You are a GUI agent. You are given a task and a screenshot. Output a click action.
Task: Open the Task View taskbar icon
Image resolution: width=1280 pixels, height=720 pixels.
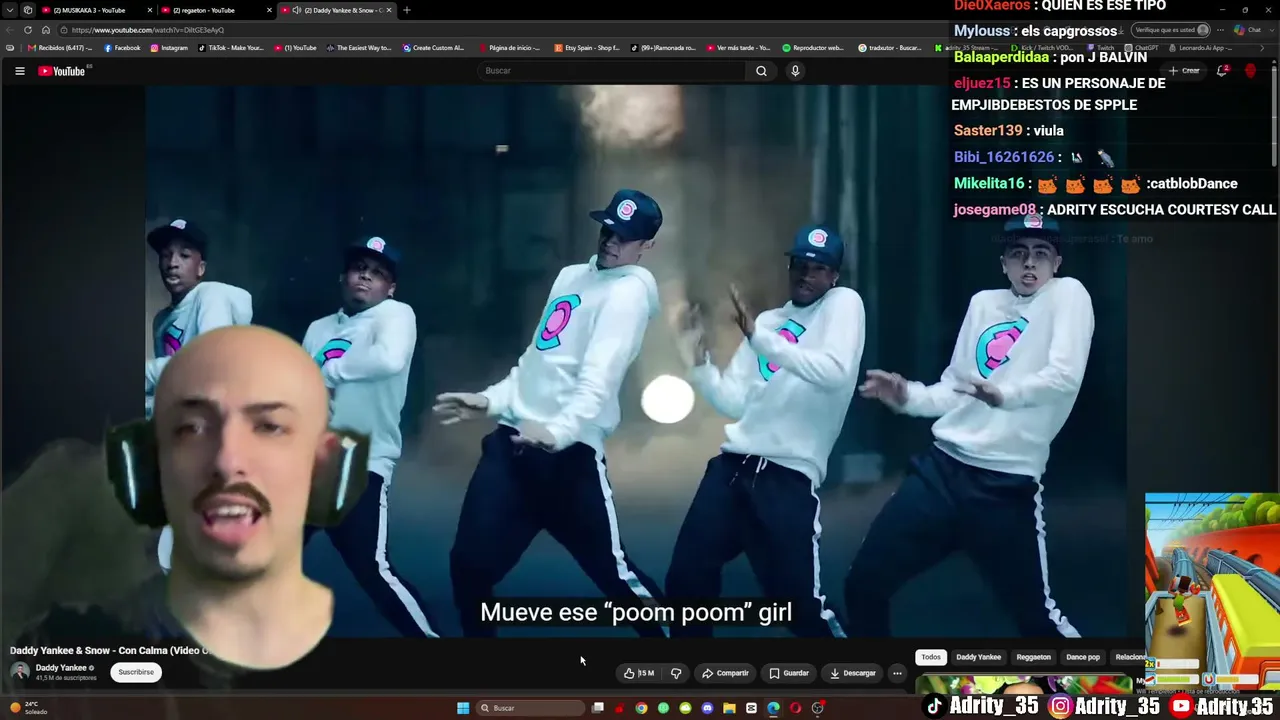coord(598,708)
